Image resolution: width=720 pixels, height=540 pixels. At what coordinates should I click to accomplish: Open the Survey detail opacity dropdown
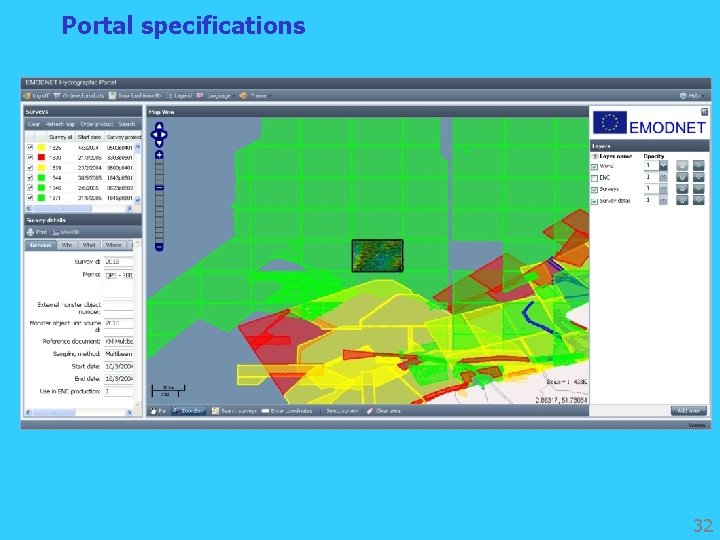(663, 200)
